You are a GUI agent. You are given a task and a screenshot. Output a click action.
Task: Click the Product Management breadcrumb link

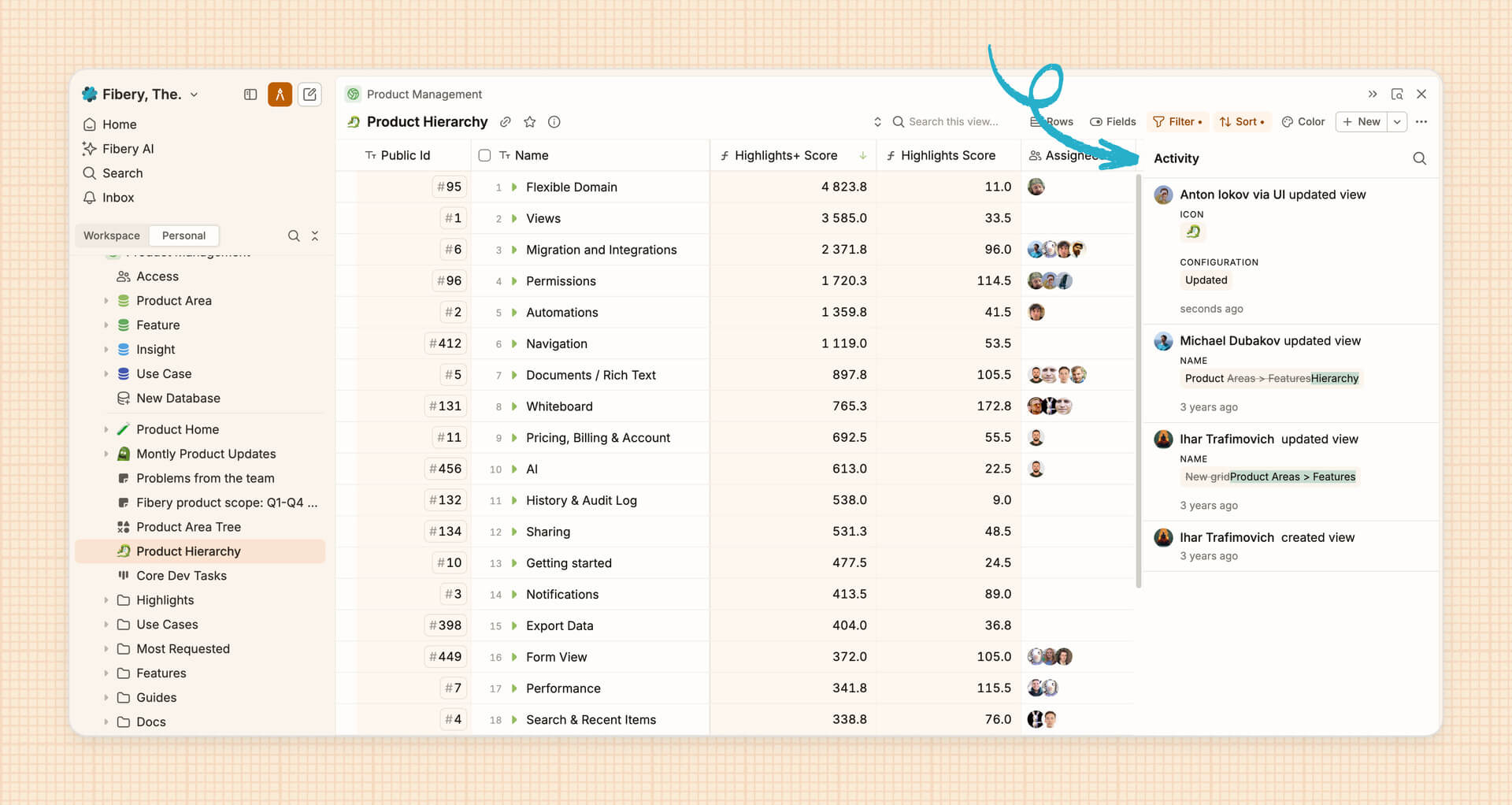click(424, 95)
